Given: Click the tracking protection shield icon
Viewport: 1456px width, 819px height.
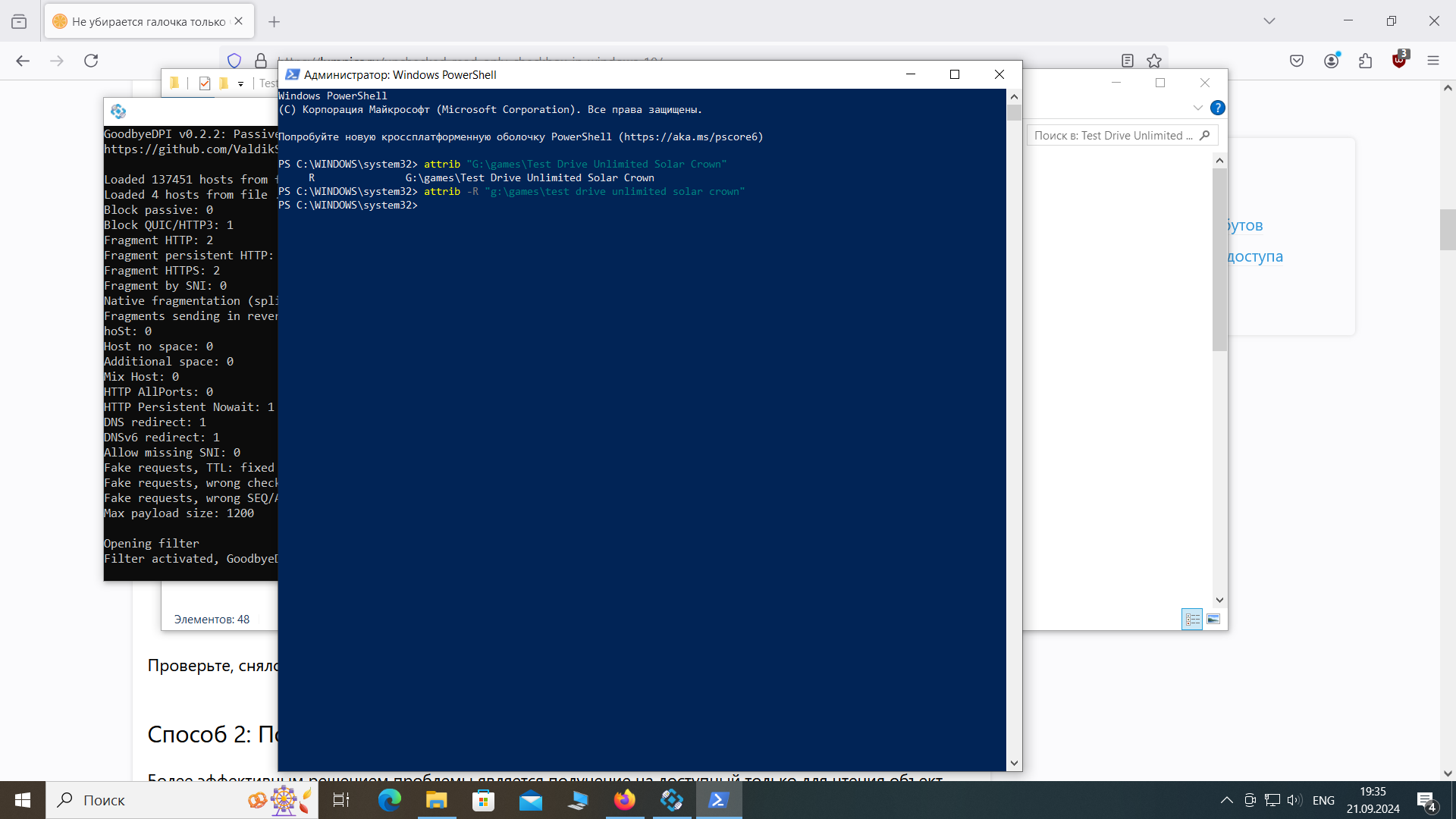Looking at the screenshot, I should (234, 61).
